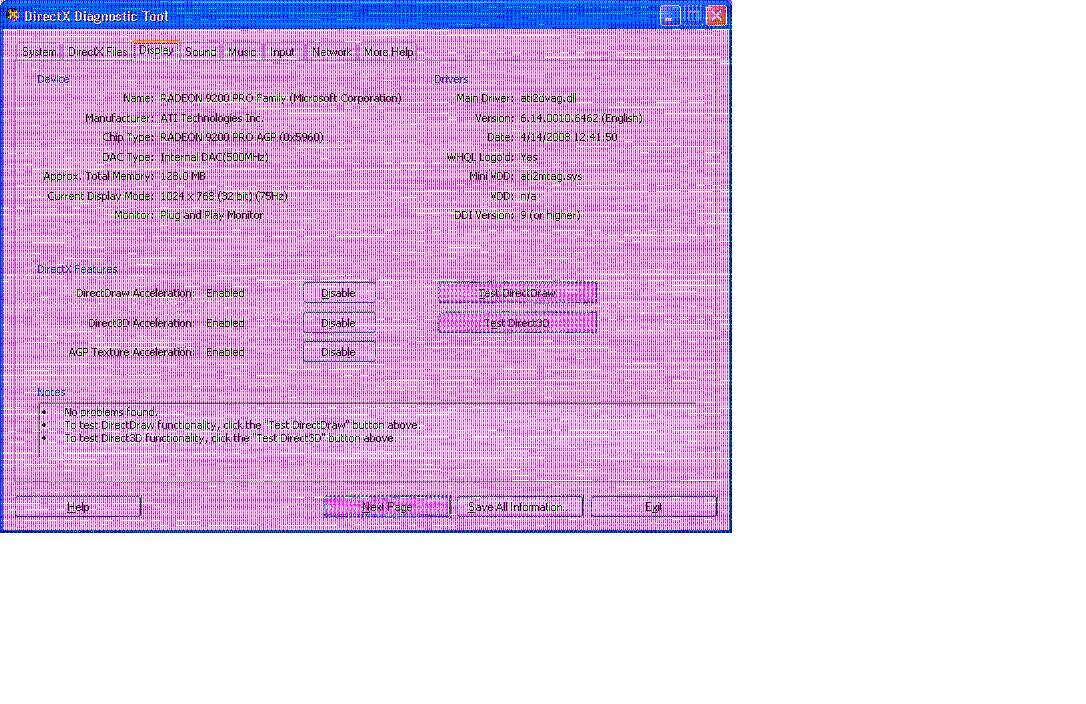Click the ati2dvag.dll main driver value

coord(548,98)
